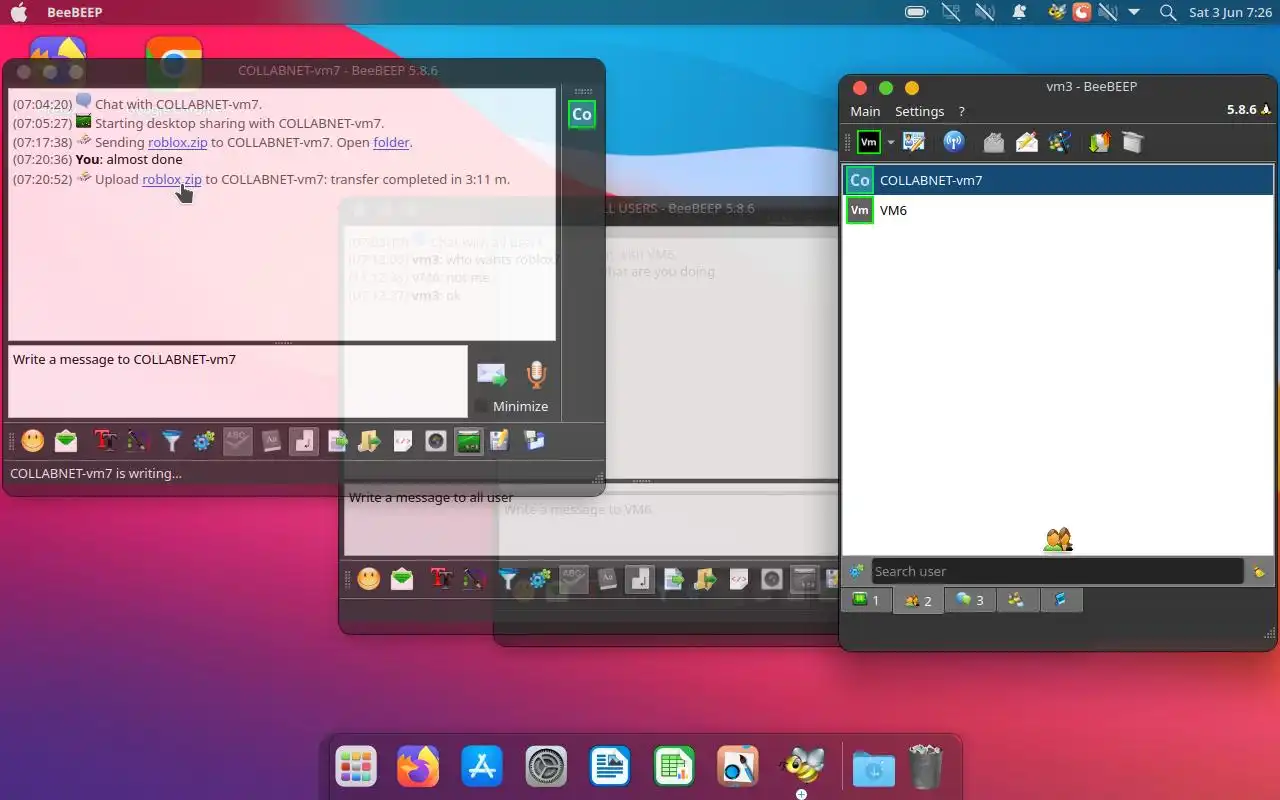Image resolution: width=1280 pixels, height=800 pixels.
Task: Click the Search user field
Action: tap(1057, 571)
